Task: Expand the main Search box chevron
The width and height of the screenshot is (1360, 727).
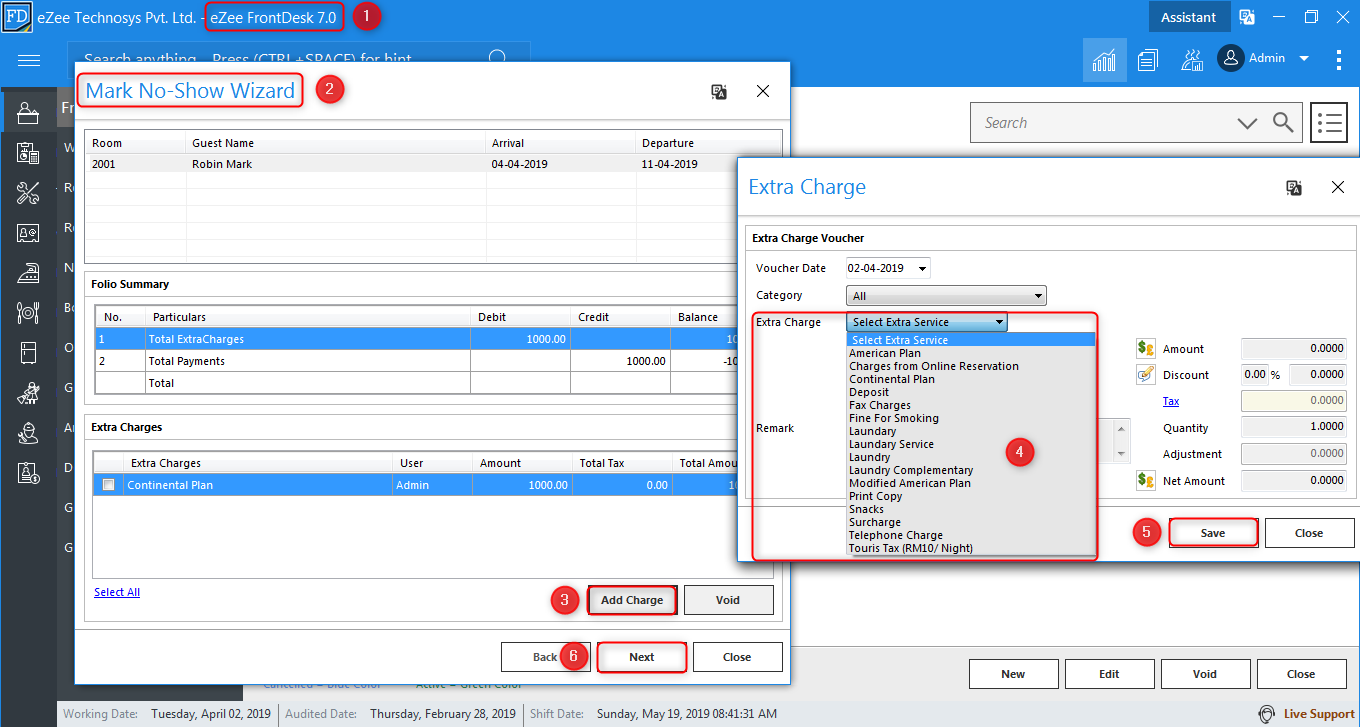Action: [1247, 123]
